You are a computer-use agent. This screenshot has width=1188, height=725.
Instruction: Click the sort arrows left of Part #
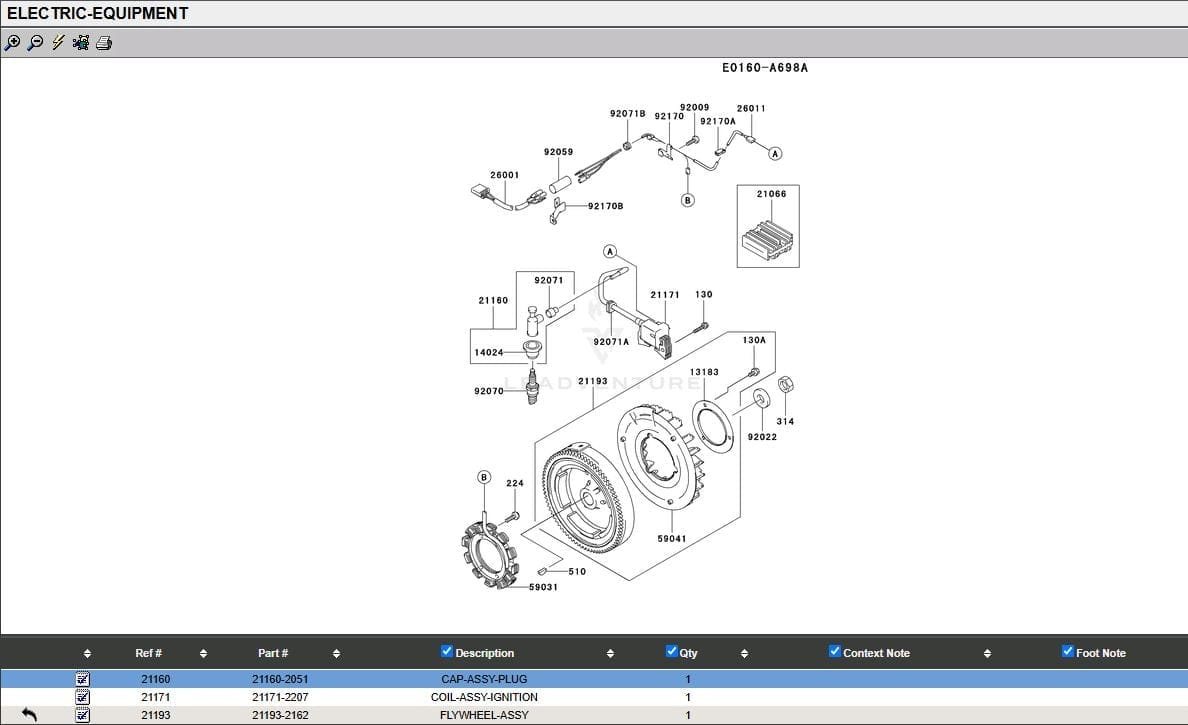pos(203,654)
